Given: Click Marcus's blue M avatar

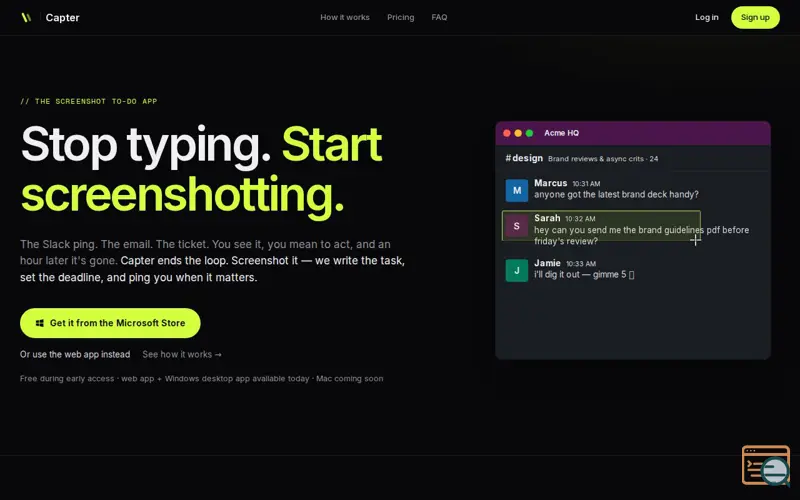Looking at the screenshot, I should point(517,190).
